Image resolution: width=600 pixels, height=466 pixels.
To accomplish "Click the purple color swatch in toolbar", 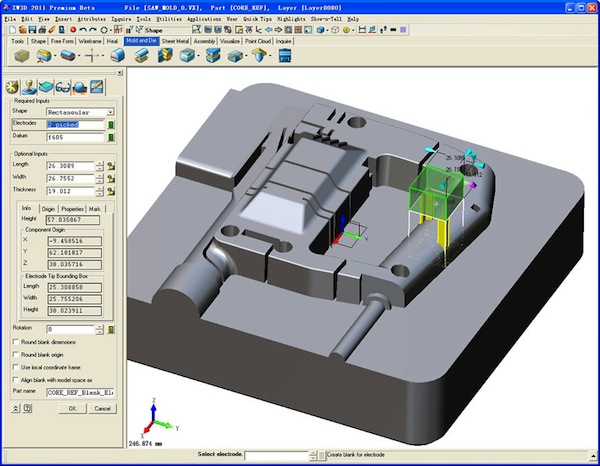I will point(403,30).
